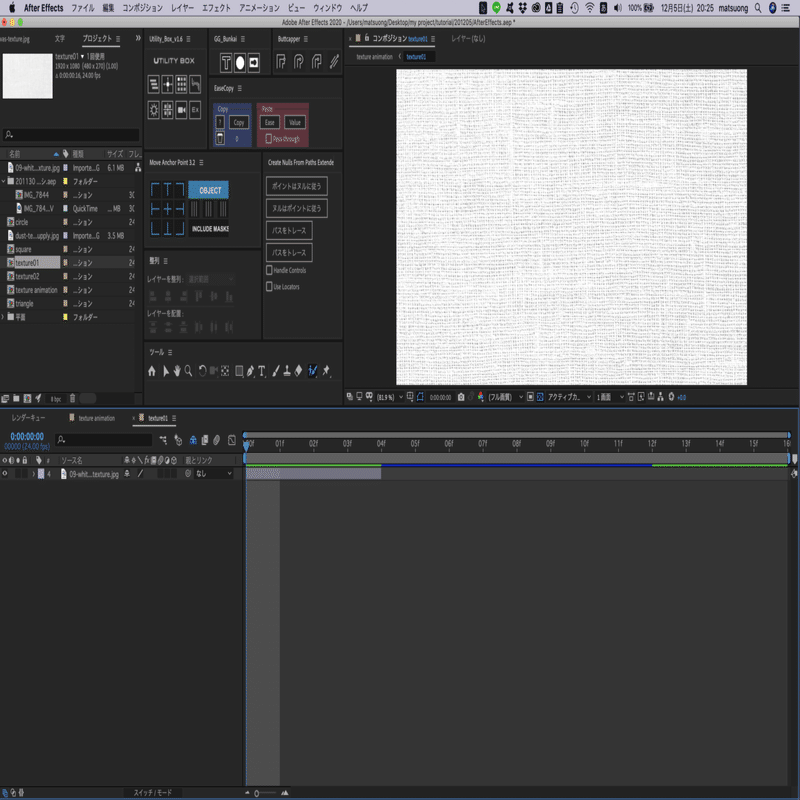Select the Roto Brush tool
The image size is (800, 800).
tap(313, 371)
